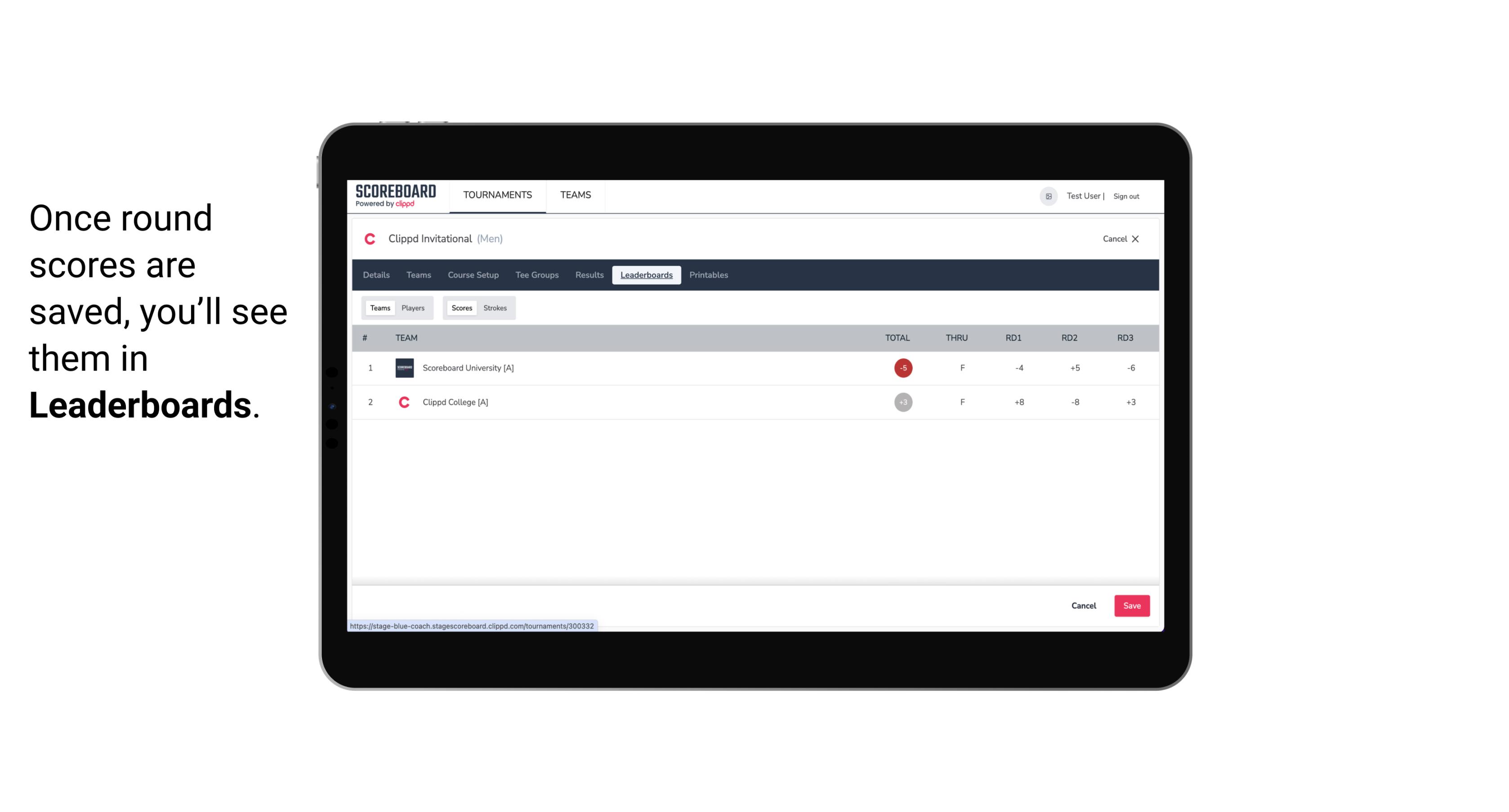The width and height of the screenshot is (1509, 812).
Task: Click the Leaderboards tab
Action: coord(646,275)
